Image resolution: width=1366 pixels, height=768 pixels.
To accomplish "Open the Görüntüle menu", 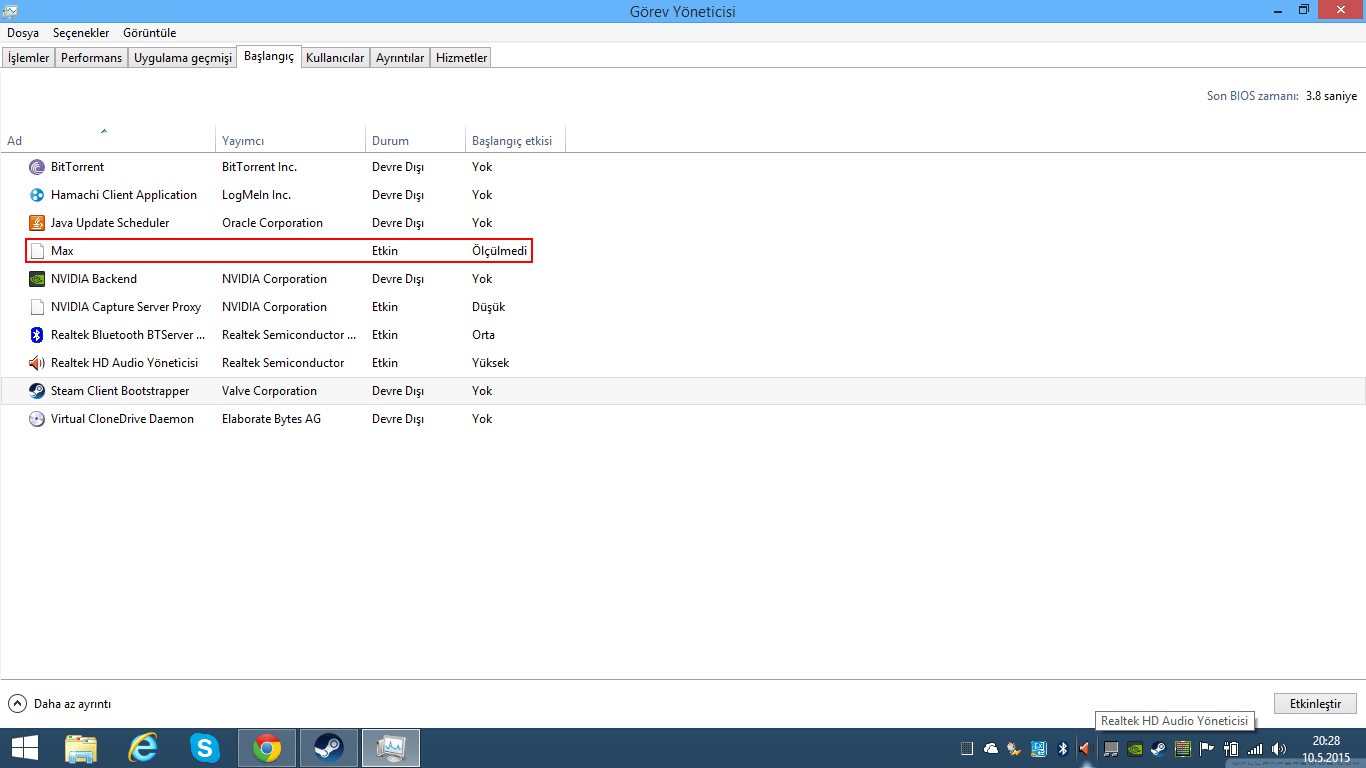I will pos(150,33).
